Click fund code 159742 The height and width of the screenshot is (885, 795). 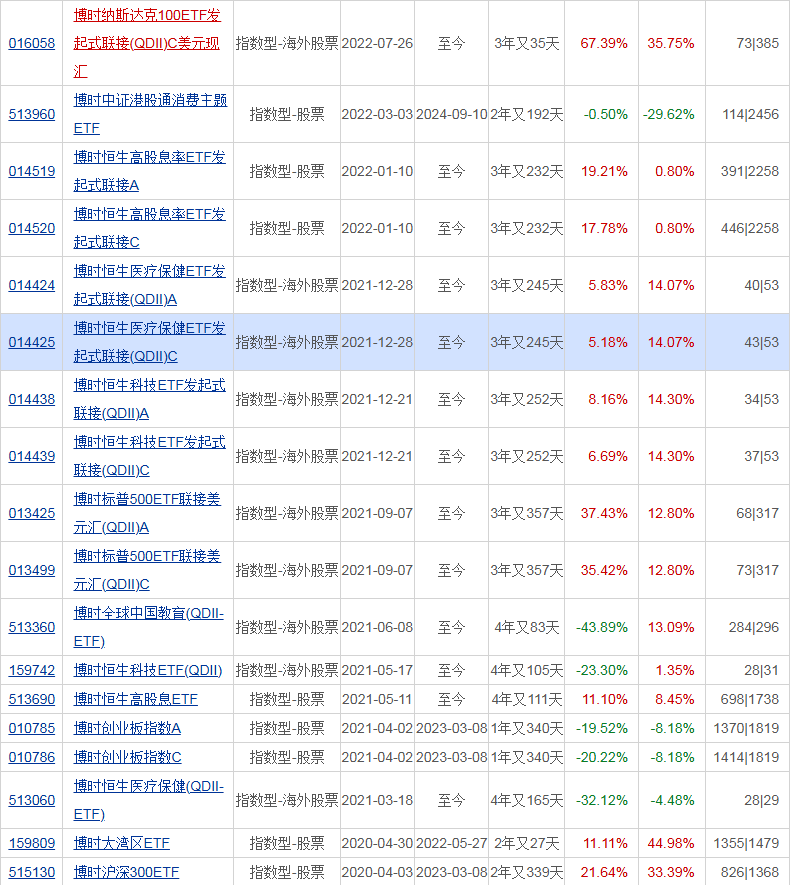32,671
